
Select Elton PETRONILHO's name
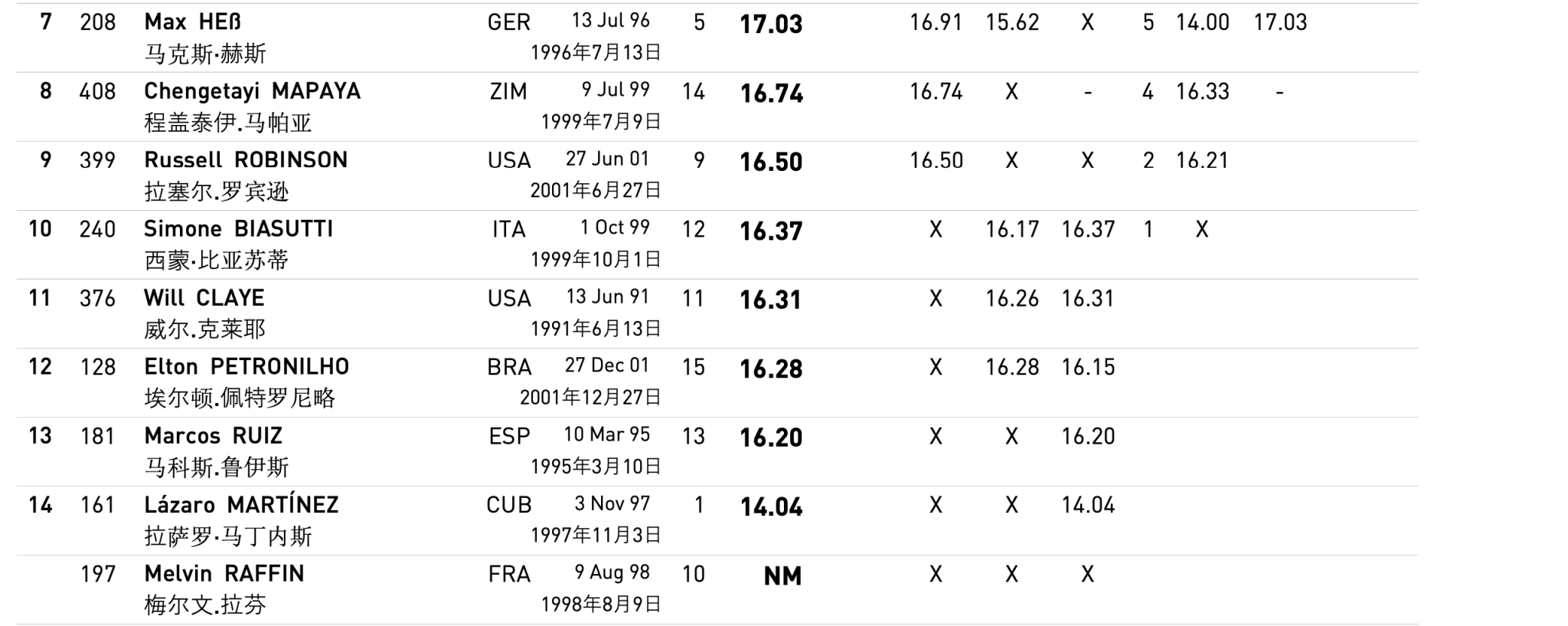247,367
